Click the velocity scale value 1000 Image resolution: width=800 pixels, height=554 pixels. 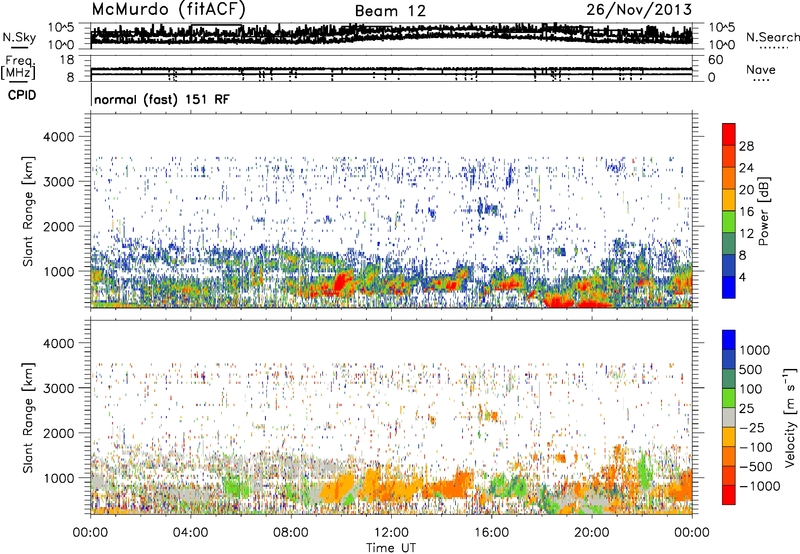pyautogui.click(x=755, y=350)
